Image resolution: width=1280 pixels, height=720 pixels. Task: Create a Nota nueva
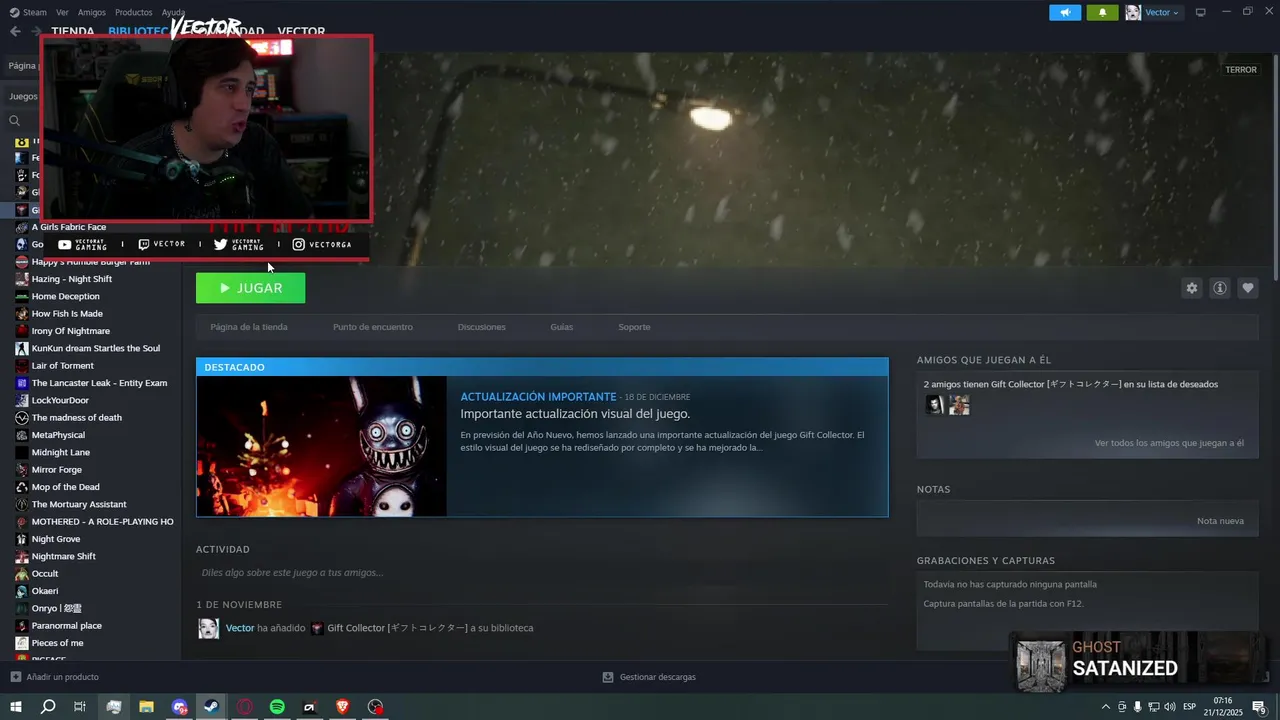[x=1220, y=521]
